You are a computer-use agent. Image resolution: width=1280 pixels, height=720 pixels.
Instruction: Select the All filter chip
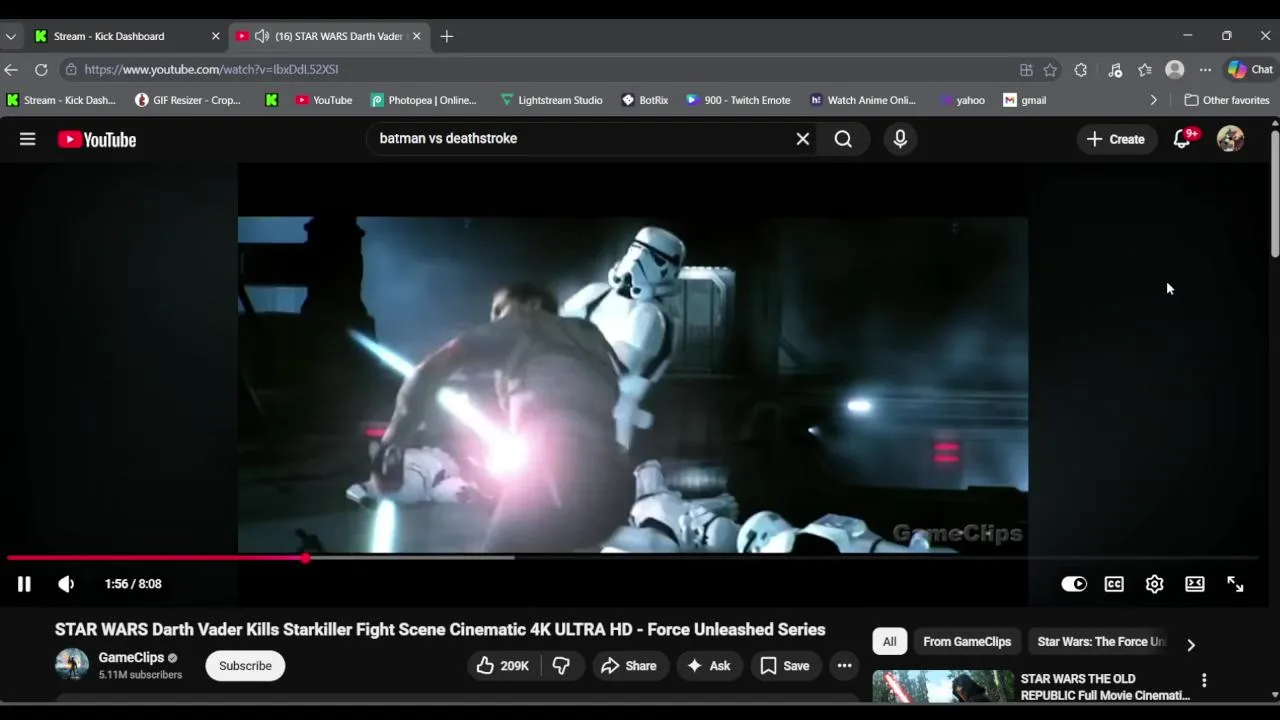tap(889, 642)
